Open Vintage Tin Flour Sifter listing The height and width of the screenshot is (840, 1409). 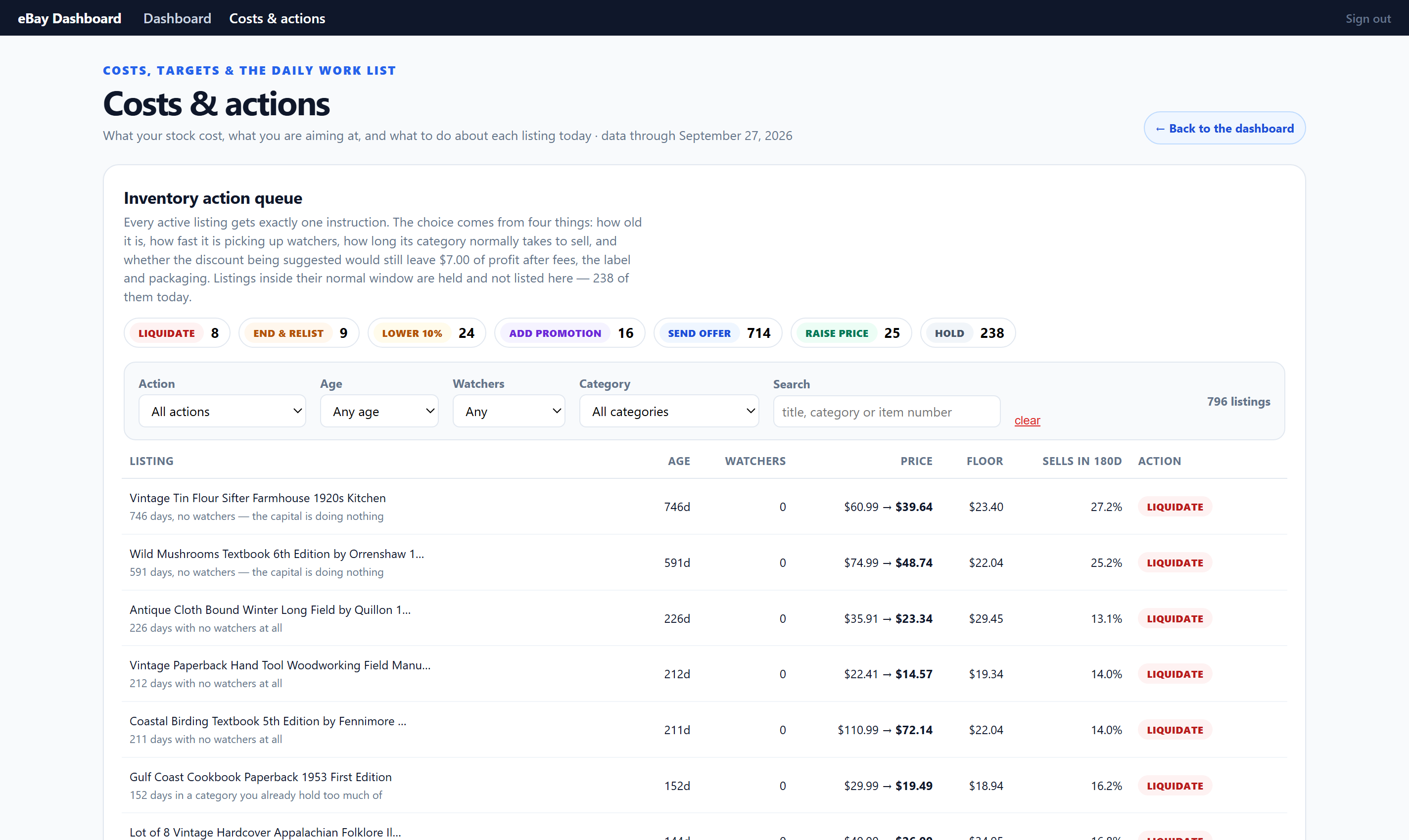coord(258,498)
